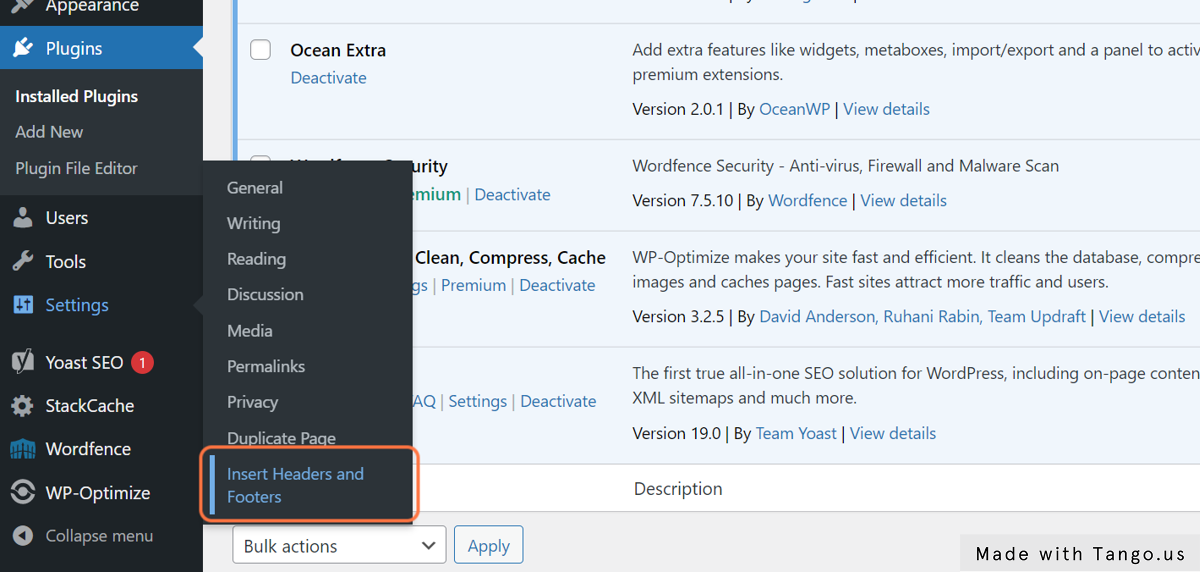Open Insert Headers and Footers settings

pos(309,485)
